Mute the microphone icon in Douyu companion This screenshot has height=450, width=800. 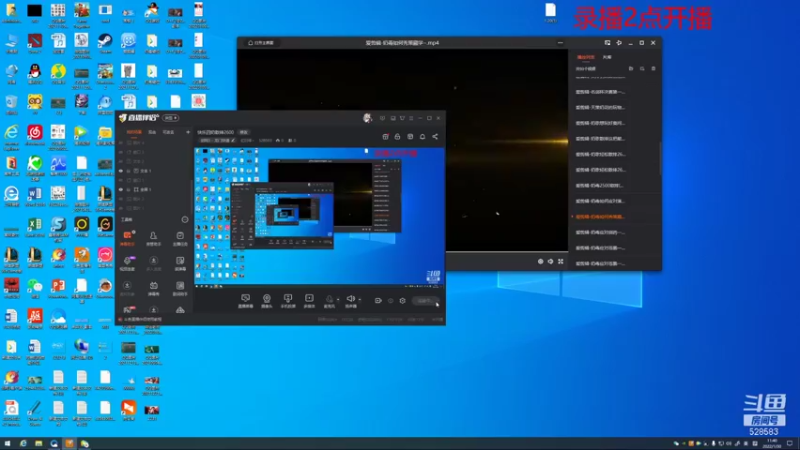pyautogui.click(x=329, y=299)
